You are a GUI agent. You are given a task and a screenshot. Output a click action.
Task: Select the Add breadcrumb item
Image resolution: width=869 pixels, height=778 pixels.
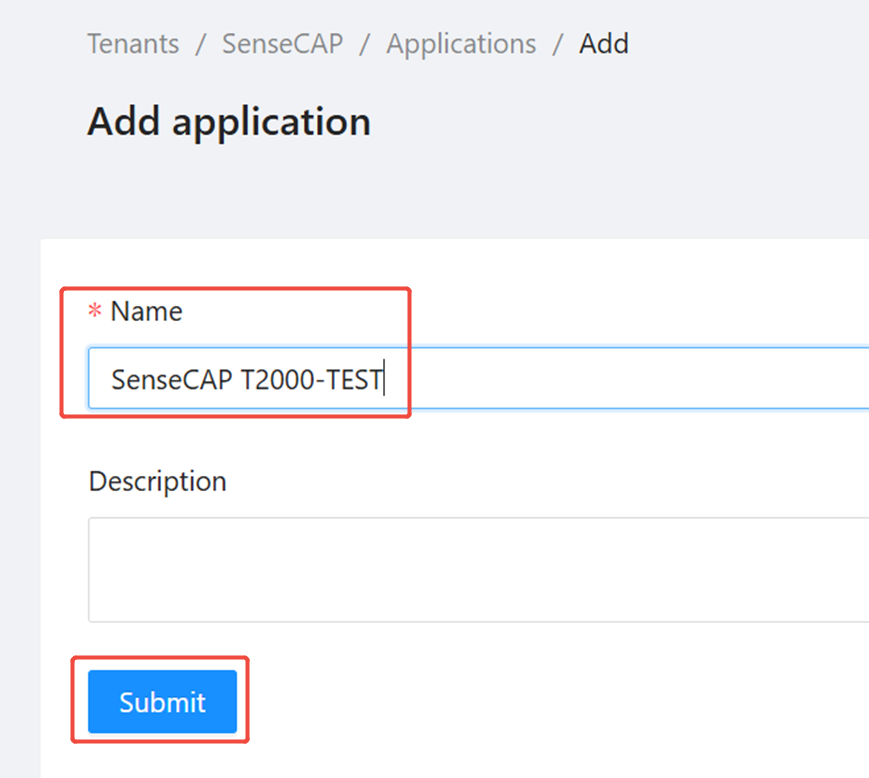click(604, 44)
